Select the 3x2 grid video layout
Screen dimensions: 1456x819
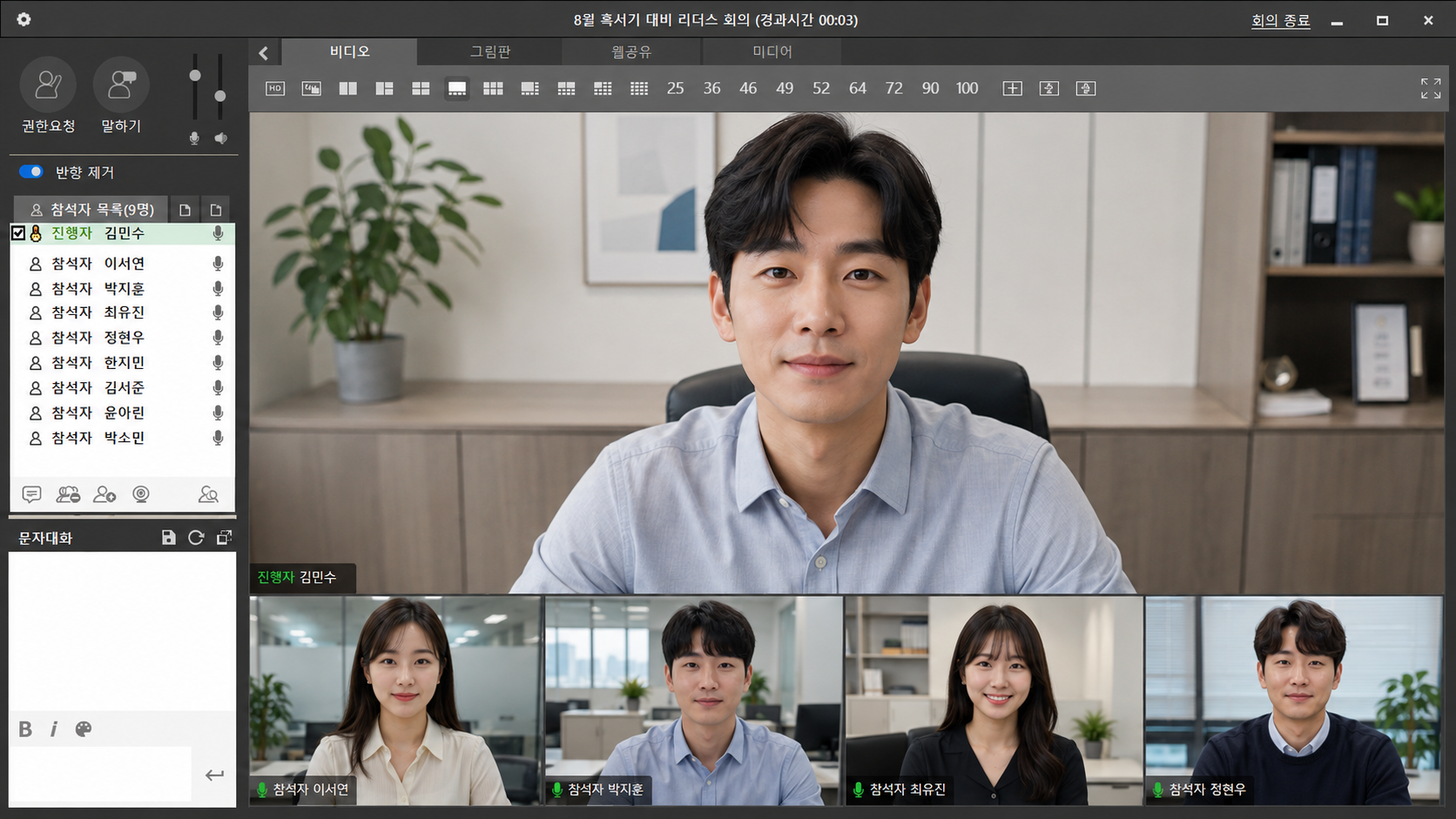[493, 89]
